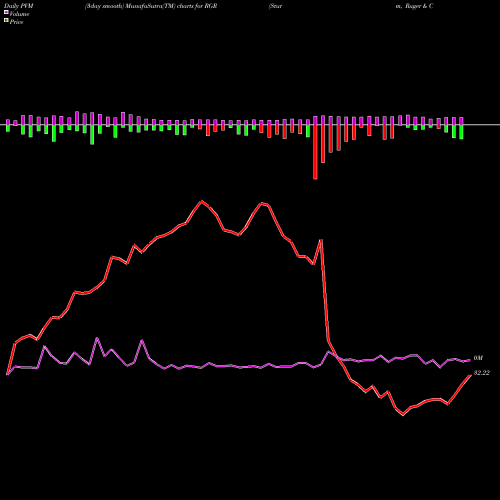Click the MunafaSutra charts for RGR heading
Viewport: 500px width, 500px height.
151,6
